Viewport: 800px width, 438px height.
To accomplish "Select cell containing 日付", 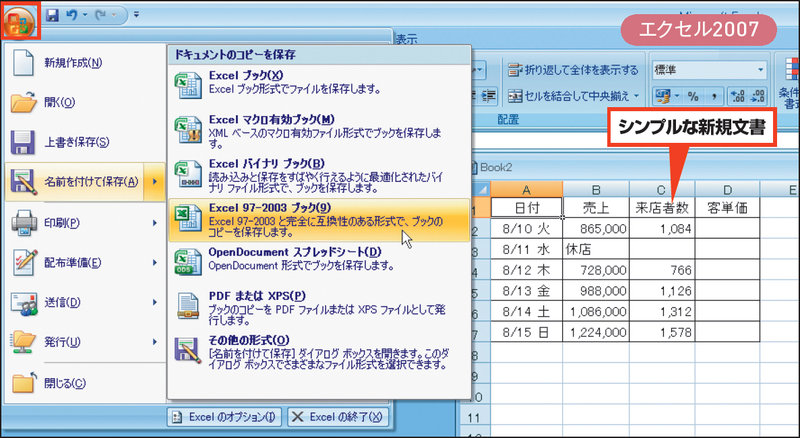I will tap(527, 208).
